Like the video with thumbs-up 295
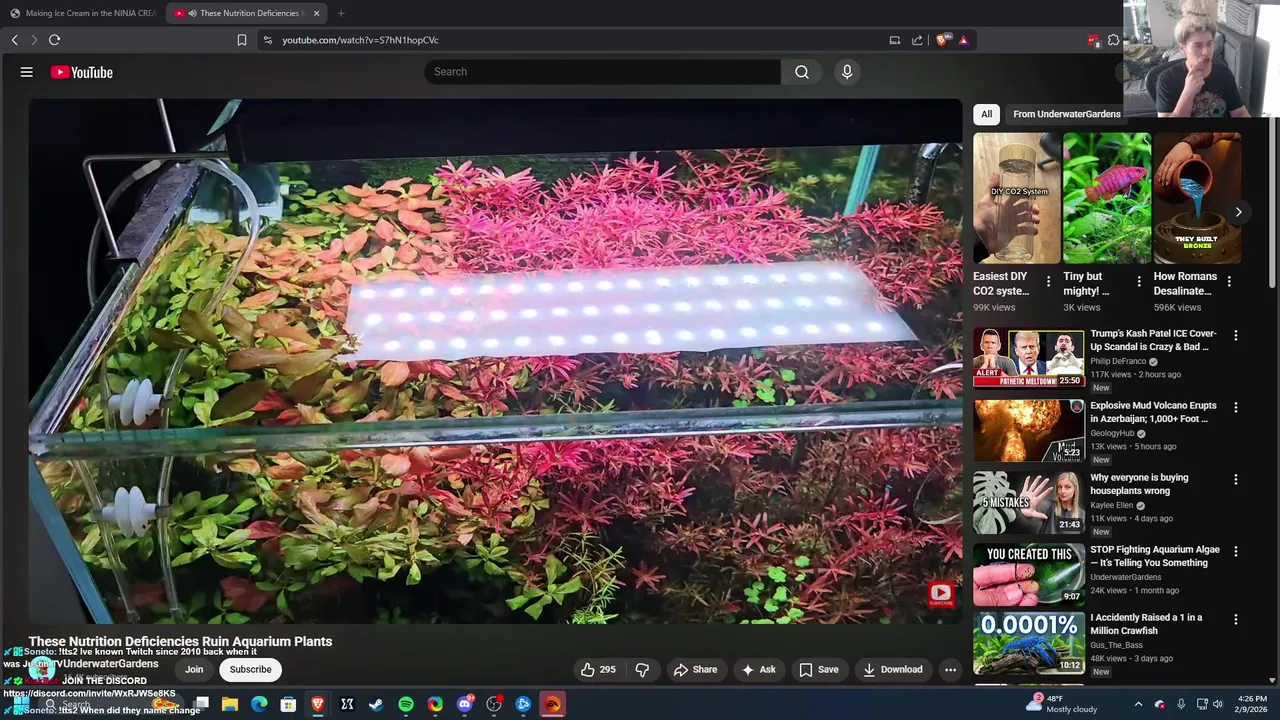The width and height of the screenshot is (1280, 720). 598,670
